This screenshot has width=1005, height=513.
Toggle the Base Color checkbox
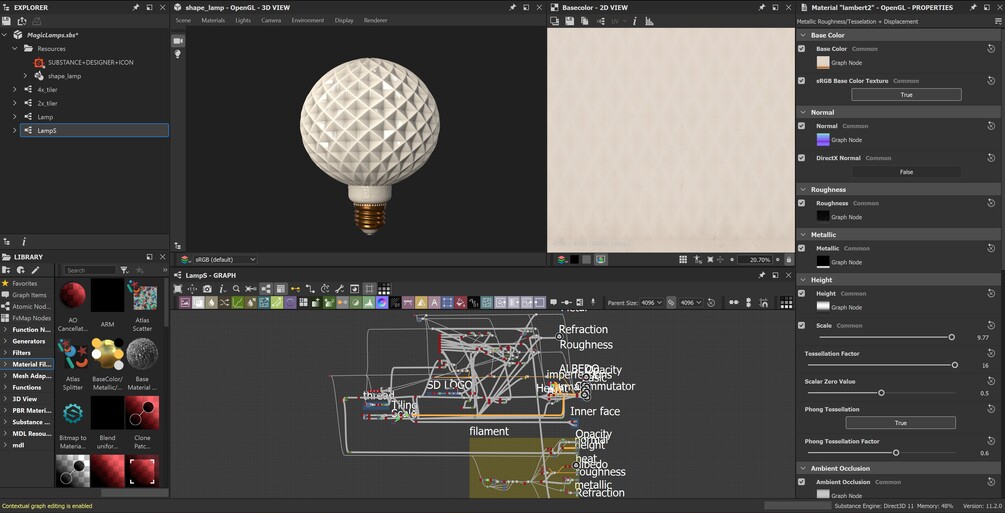click(801, 49)
